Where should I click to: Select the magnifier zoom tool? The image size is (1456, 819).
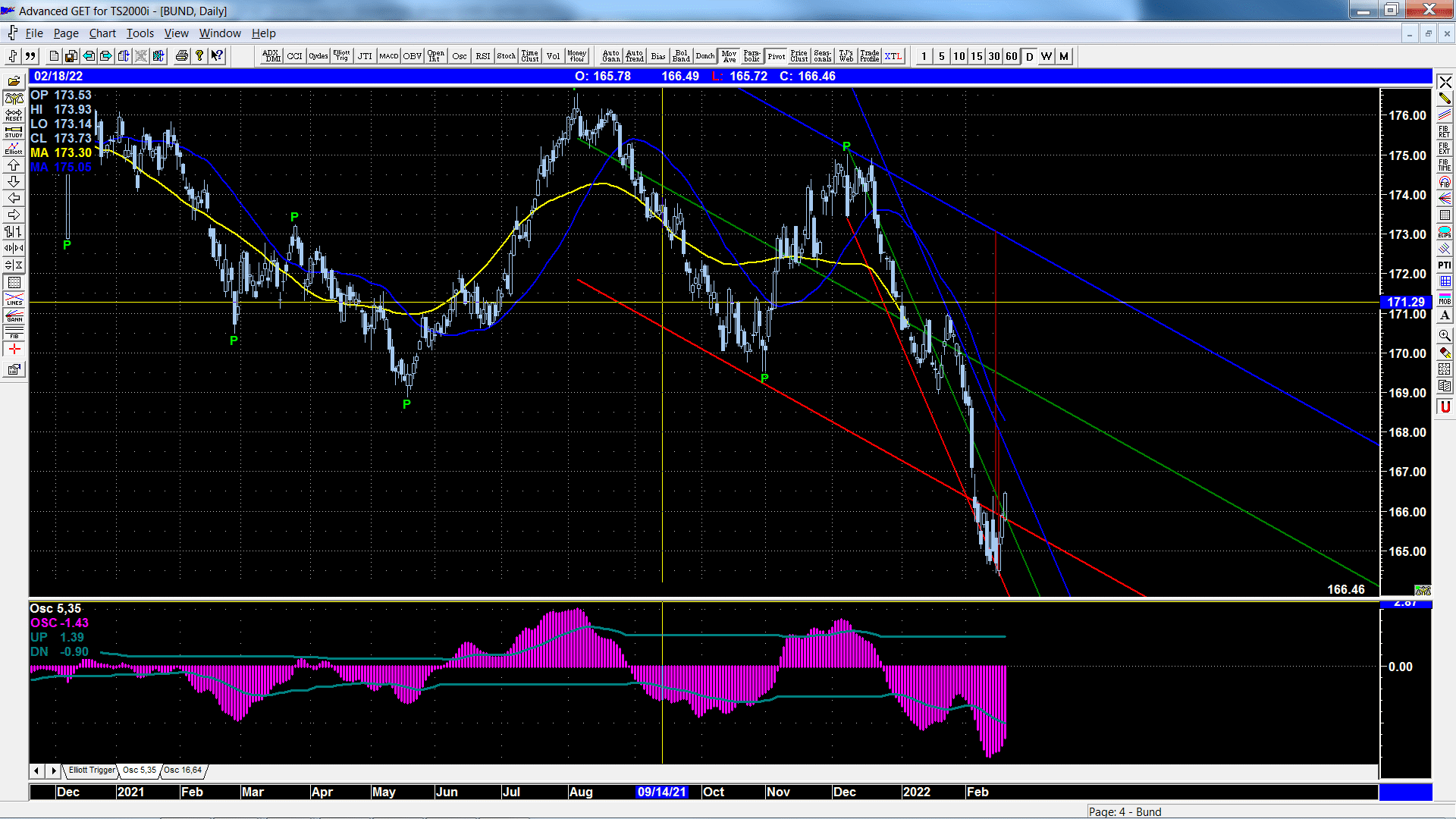pyautogui.click(x=1445, y=335)
